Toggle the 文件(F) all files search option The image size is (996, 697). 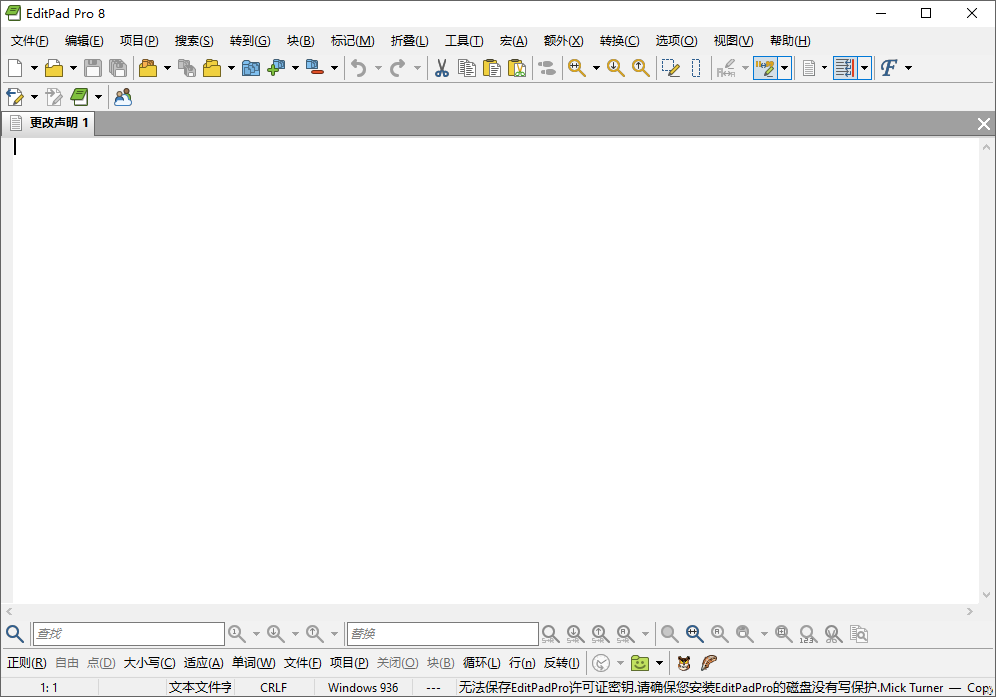click(x=302, y=663)
